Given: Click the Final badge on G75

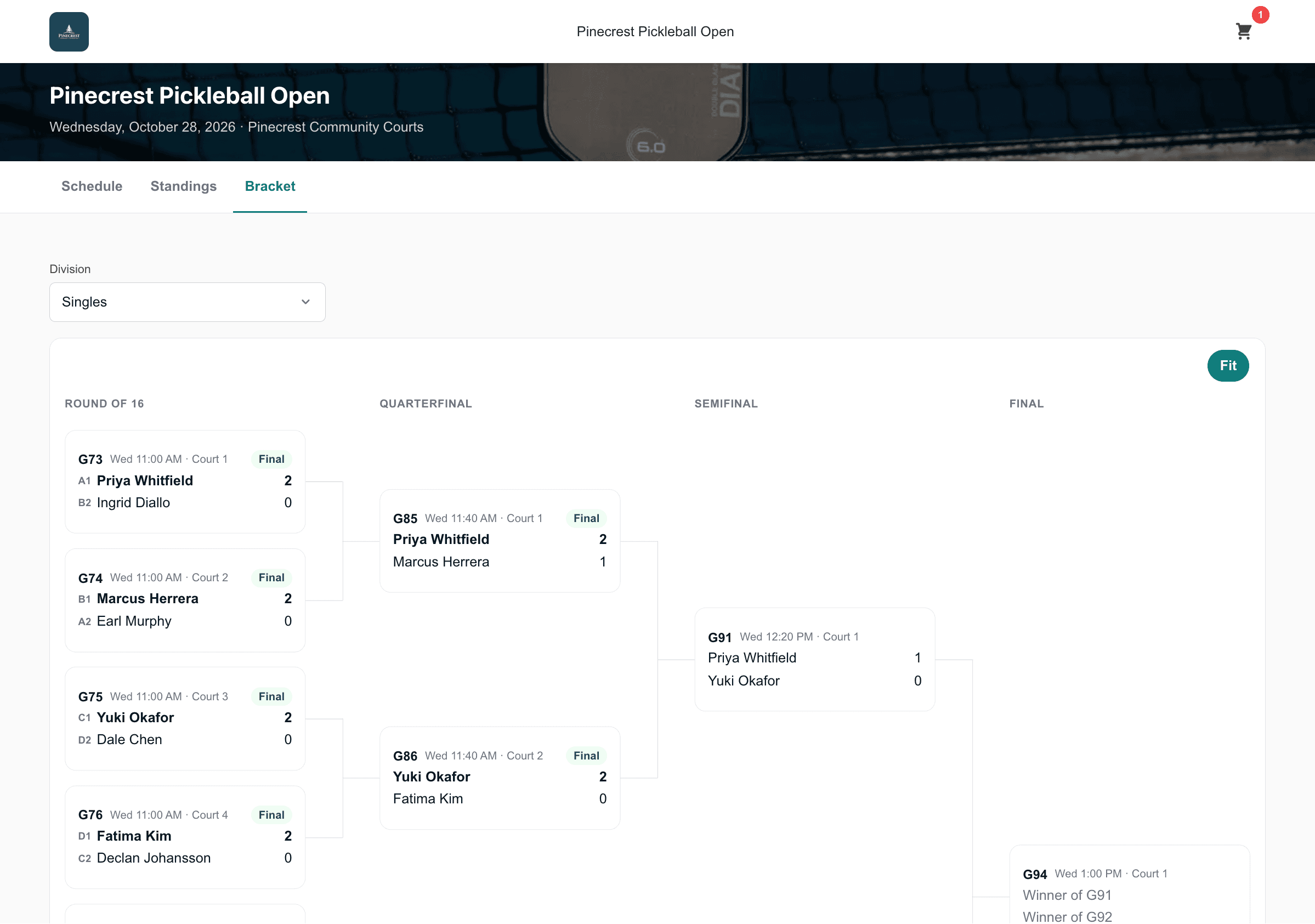Looking at the screenshot, I should [x=271, y=696].
